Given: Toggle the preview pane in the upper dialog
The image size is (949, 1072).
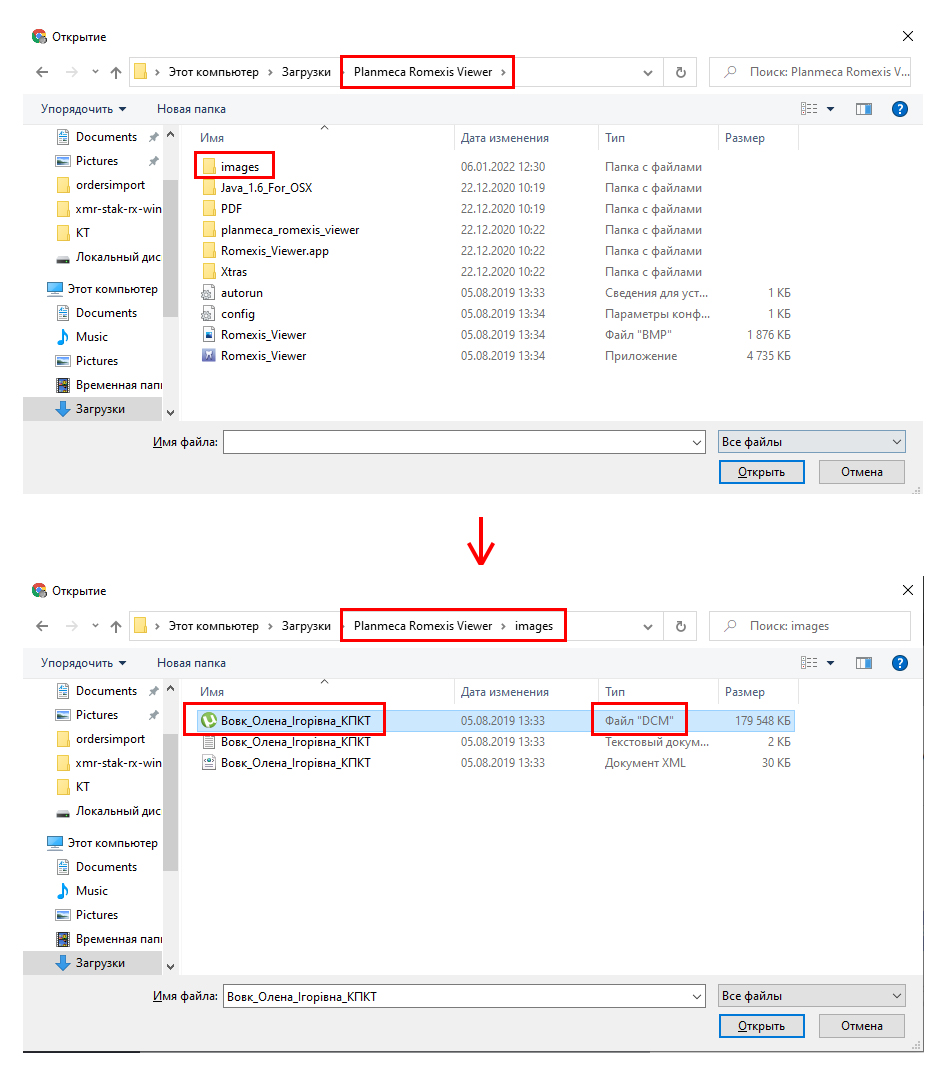Looking at the screenshot, I should tap(864, 109).
